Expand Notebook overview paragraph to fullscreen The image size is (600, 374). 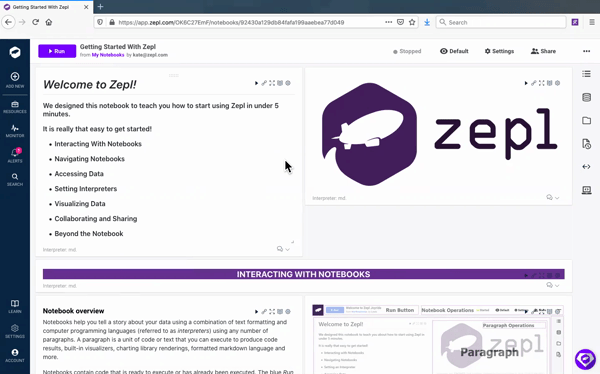tap(272, 312)
